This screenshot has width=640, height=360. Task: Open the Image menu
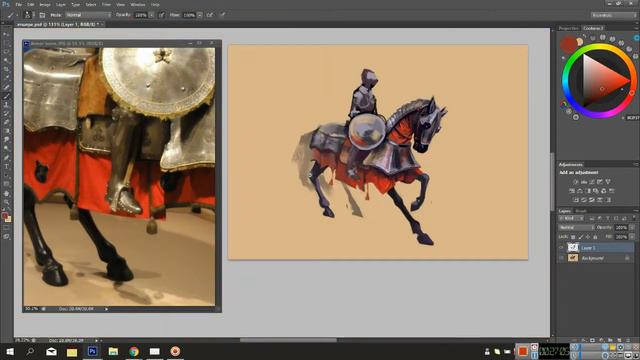coord(45,4)
